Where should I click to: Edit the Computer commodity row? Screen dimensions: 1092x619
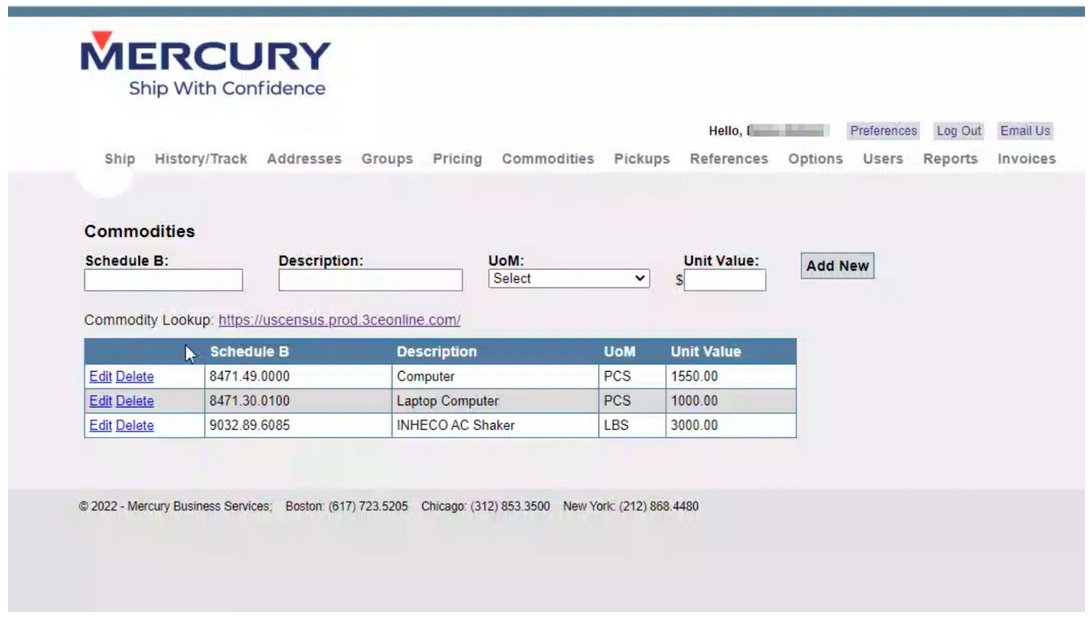100,377
